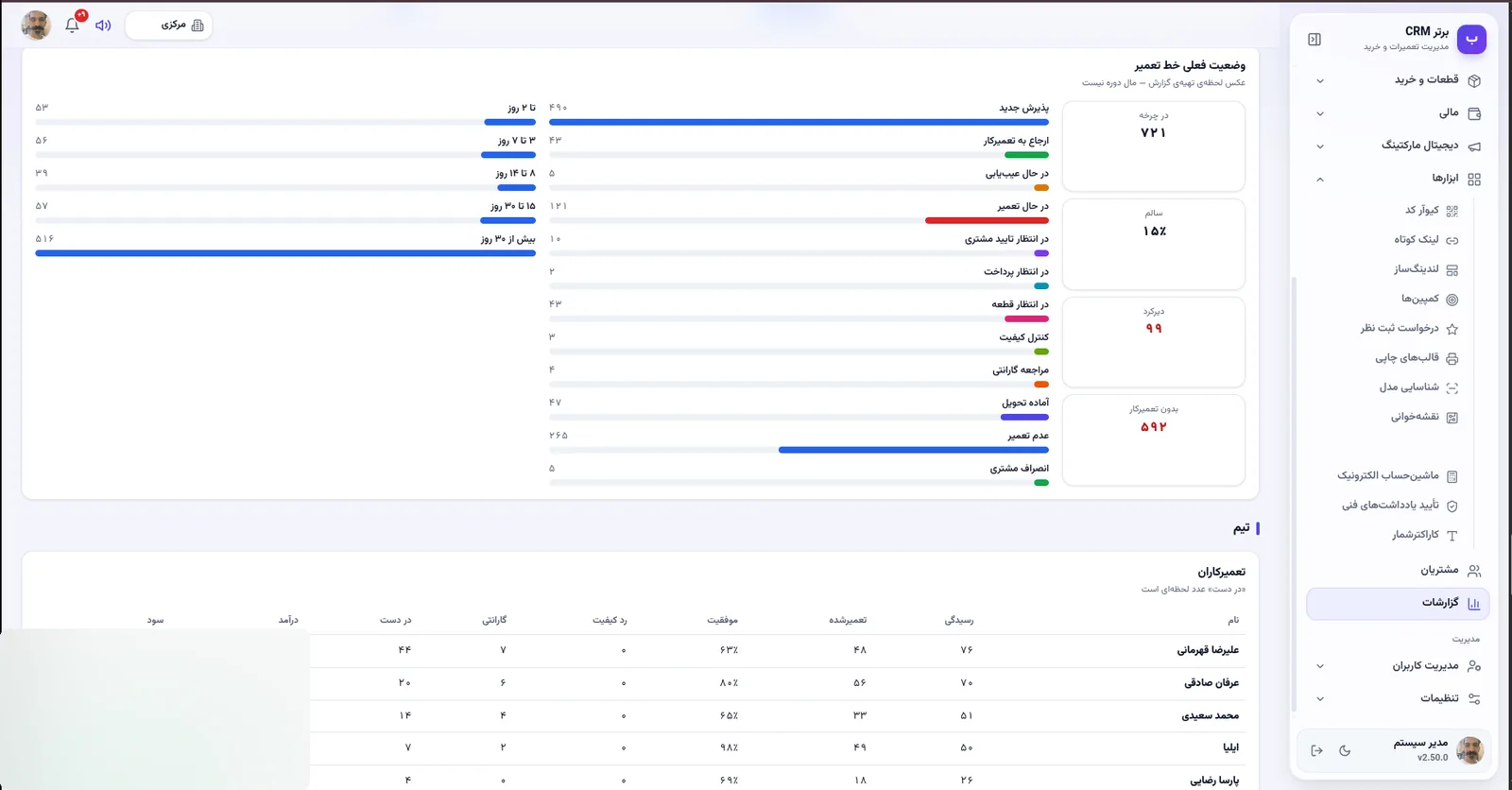
Task: Expand the مدیریت کاربران menu
Action: point(1399,666)
